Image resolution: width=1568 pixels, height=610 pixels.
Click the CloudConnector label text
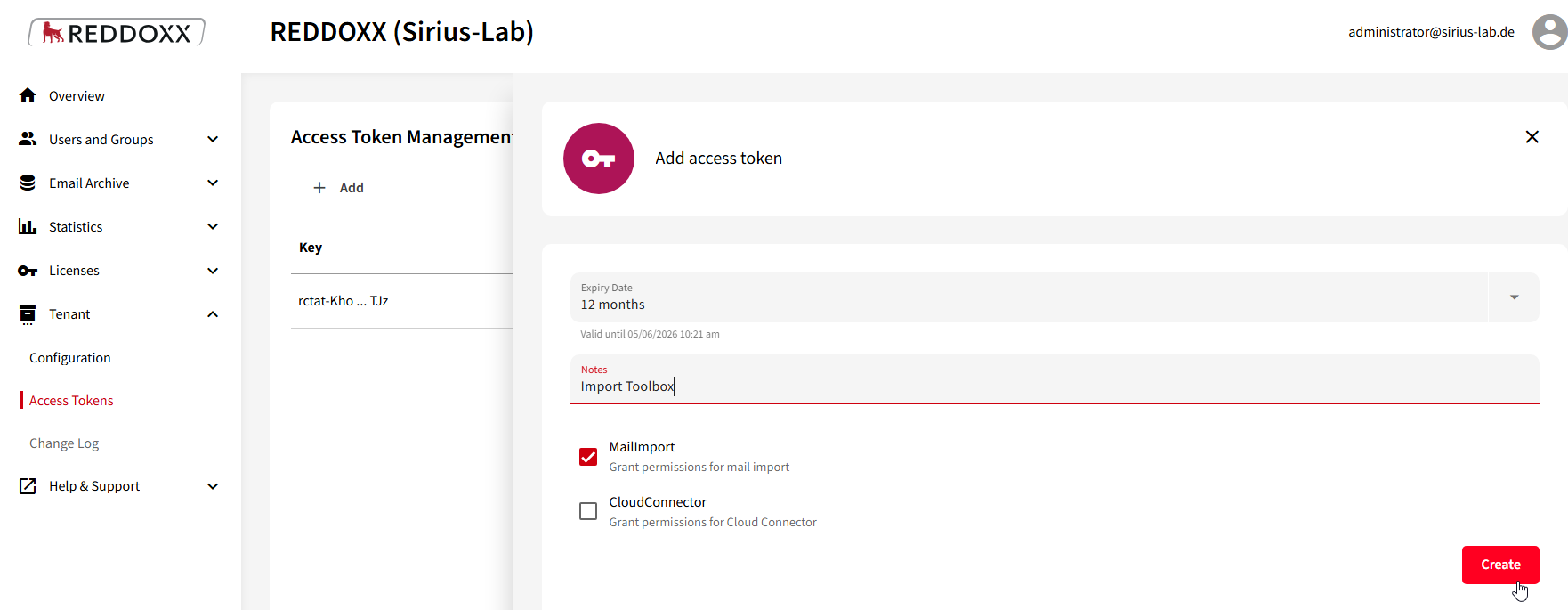658,502
